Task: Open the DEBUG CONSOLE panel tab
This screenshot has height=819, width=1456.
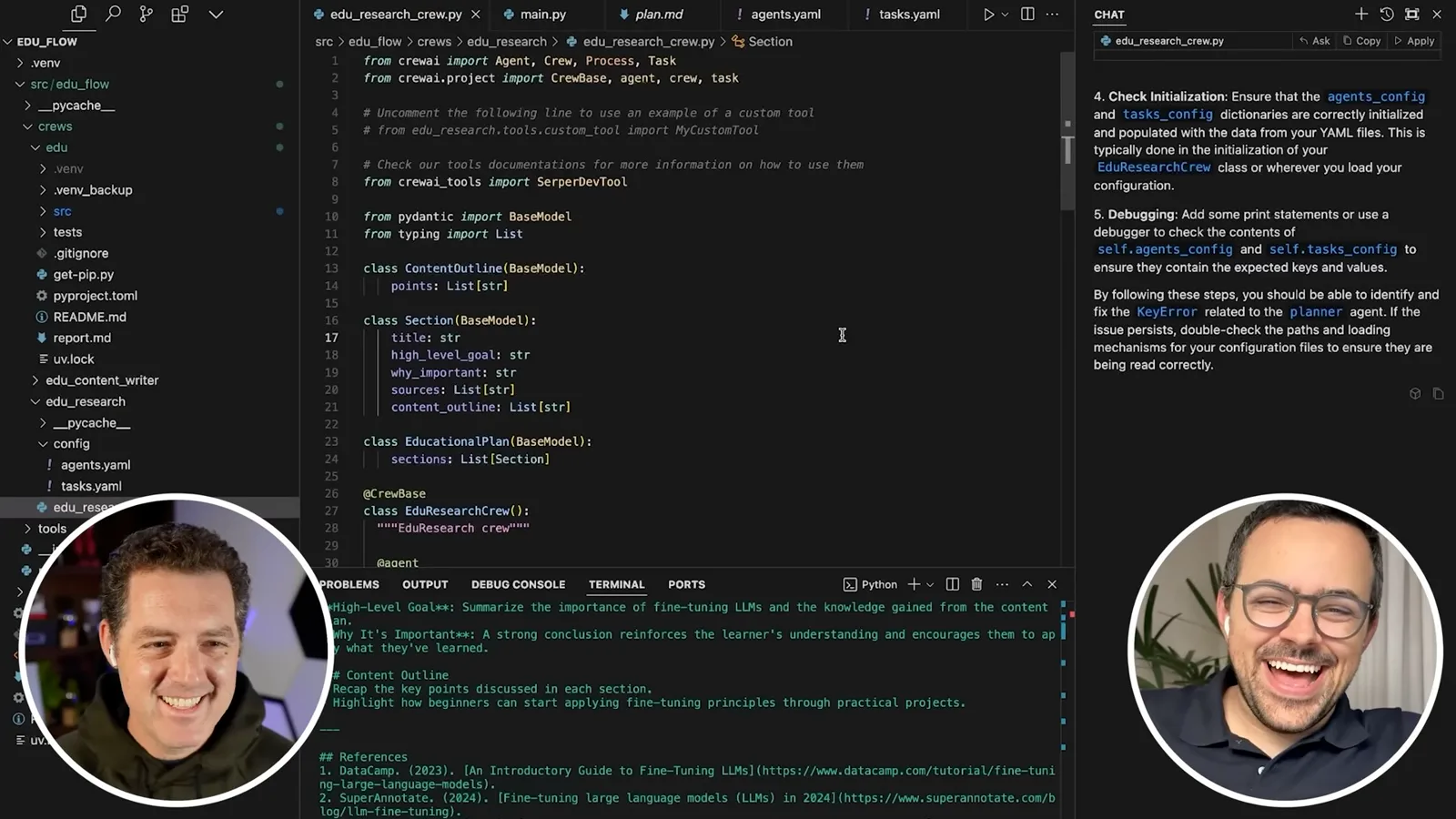Action: click(518, 584)
